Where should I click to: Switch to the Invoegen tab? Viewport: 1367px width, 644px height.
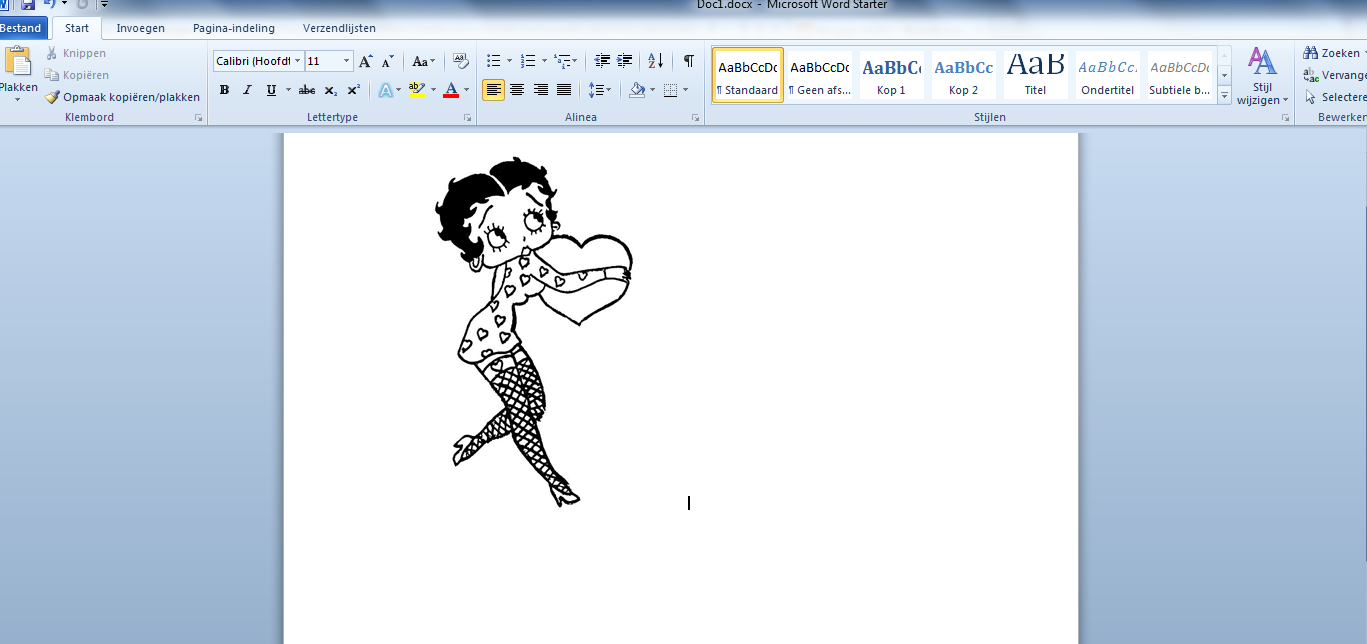coord(140,28)
